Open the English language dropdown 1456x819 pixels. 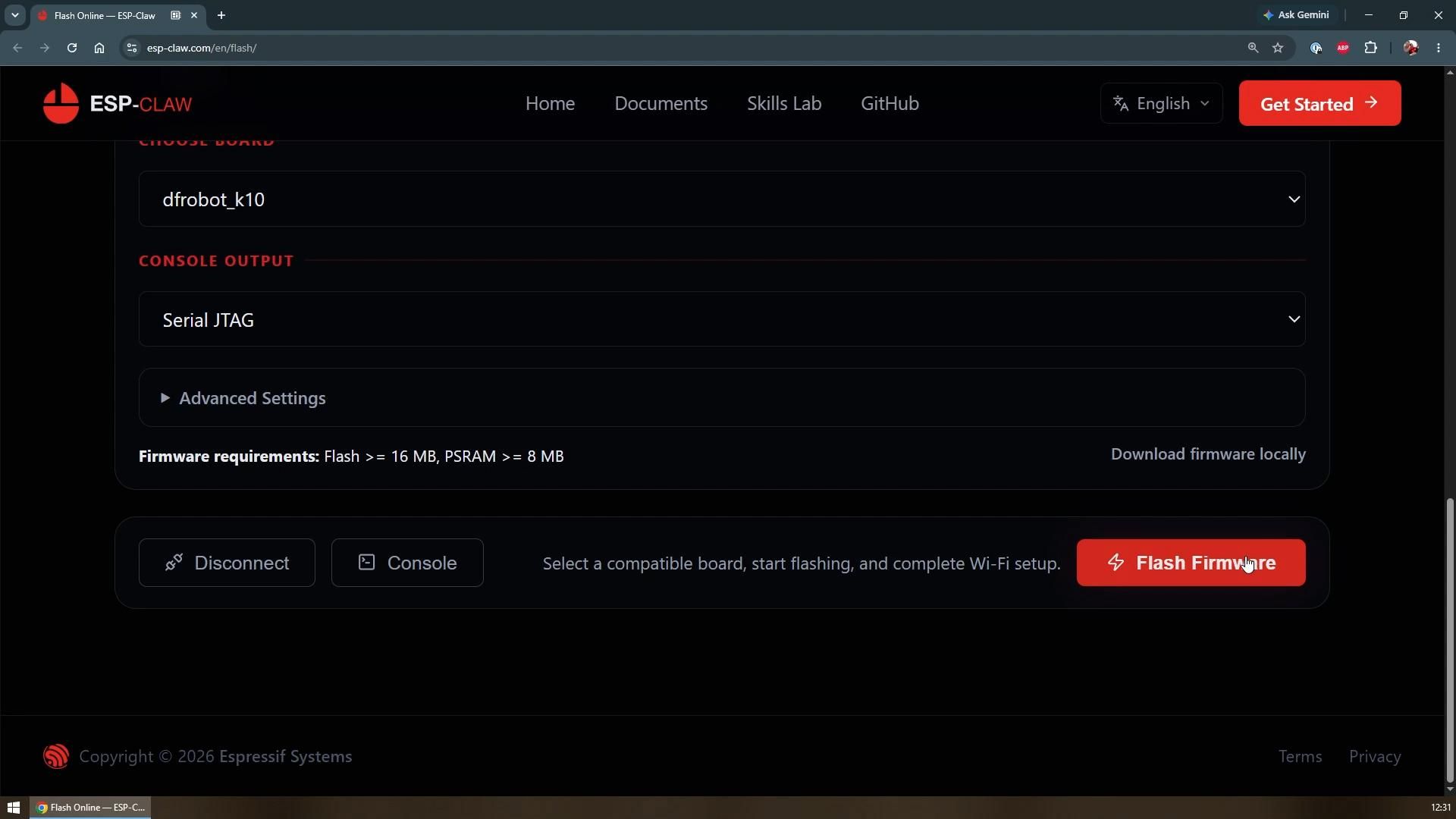[x=1161, y=103]
